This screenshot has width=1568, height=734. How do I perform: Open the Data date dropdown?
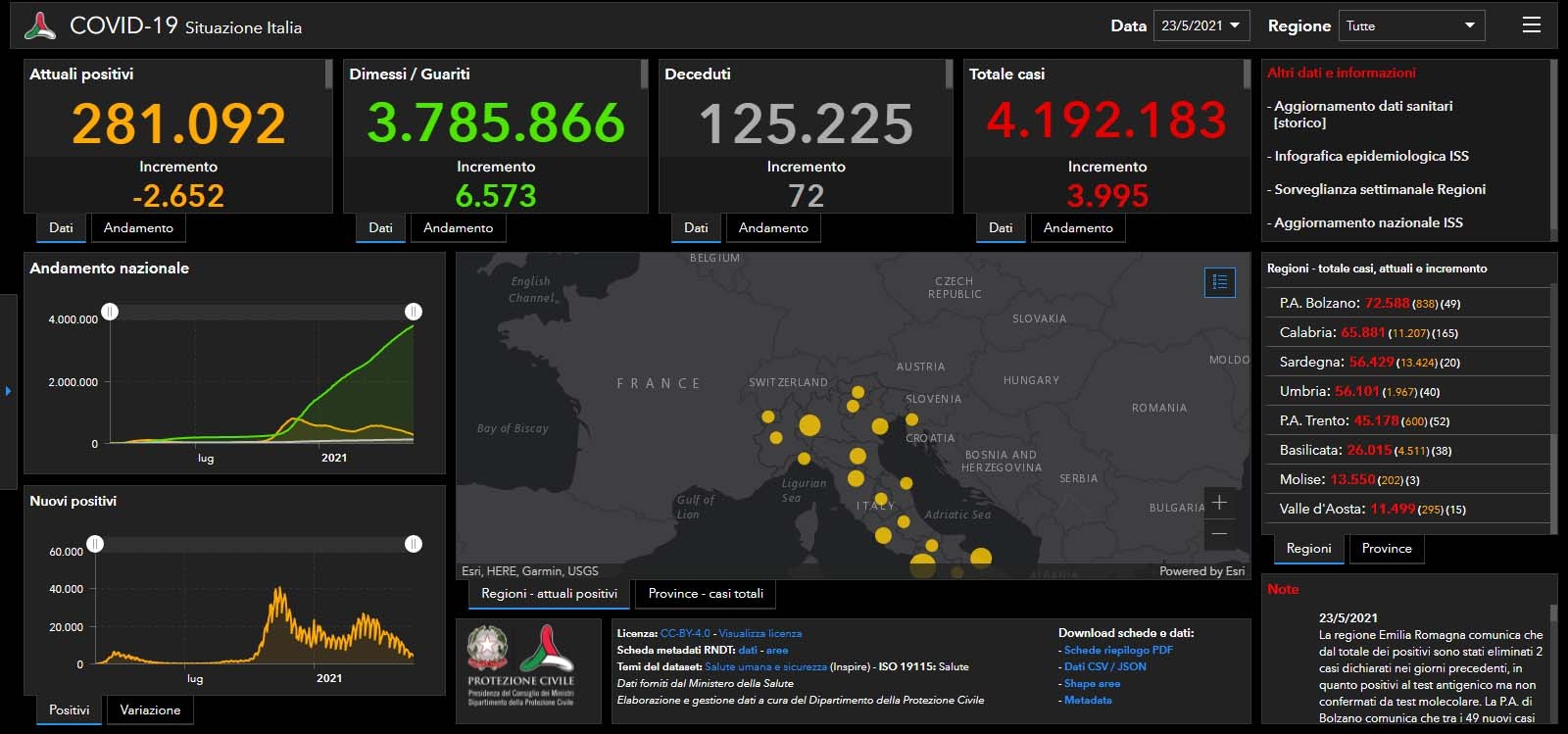pyautogui.click(x=1201, y=25)
